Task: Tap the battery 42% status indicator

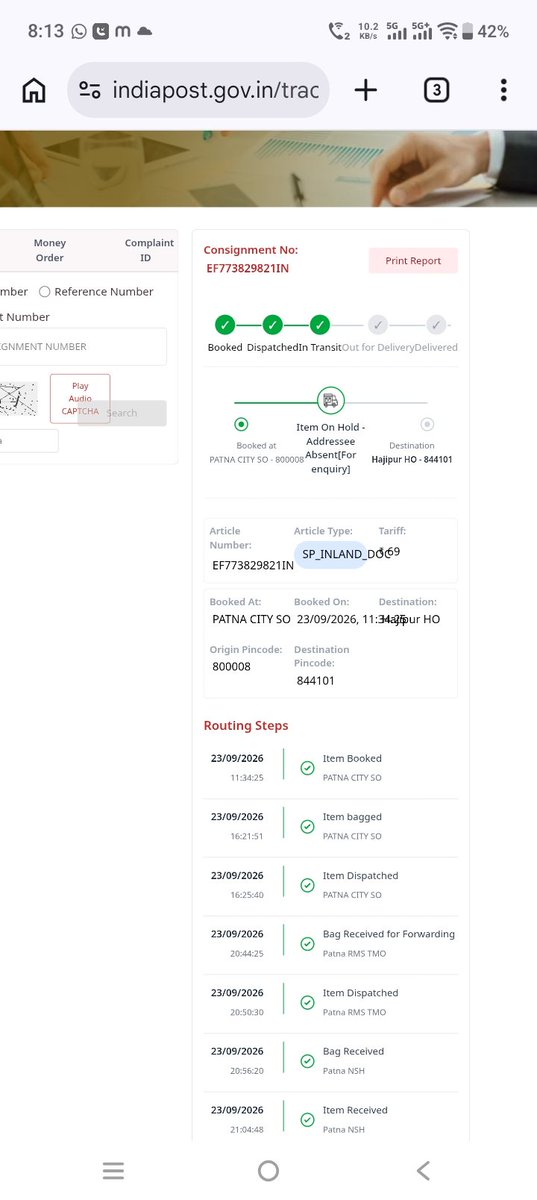Action: point(487,32)
